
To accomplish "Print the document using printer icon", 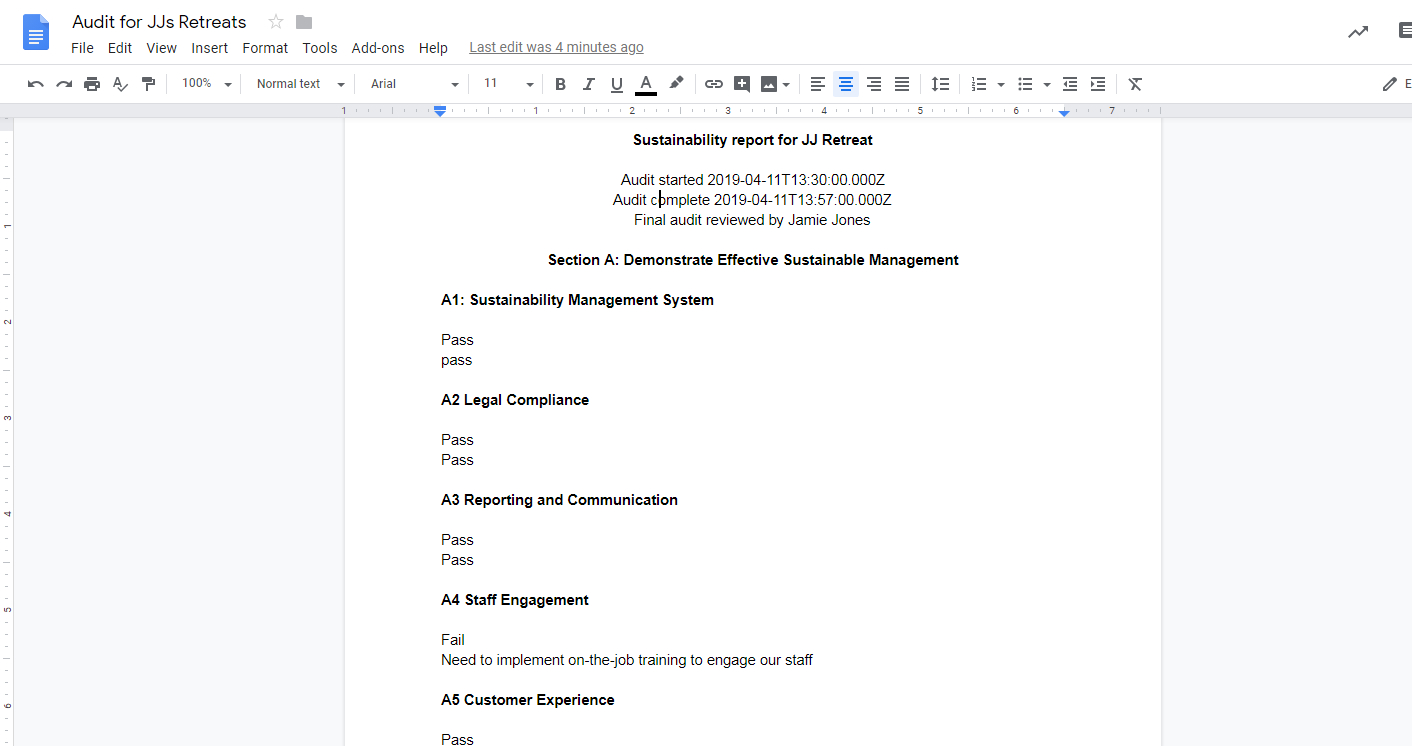I will 92,84.
